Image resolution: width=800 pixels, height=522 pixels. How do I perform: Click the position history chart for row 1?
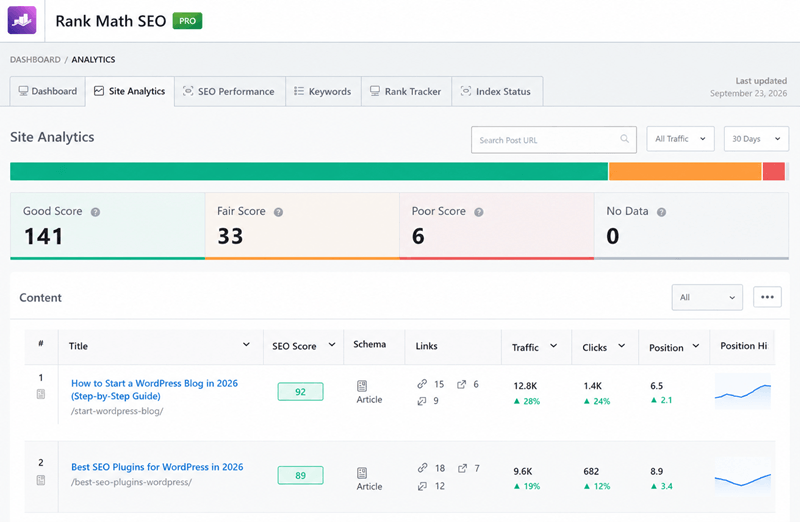point(743,391)
